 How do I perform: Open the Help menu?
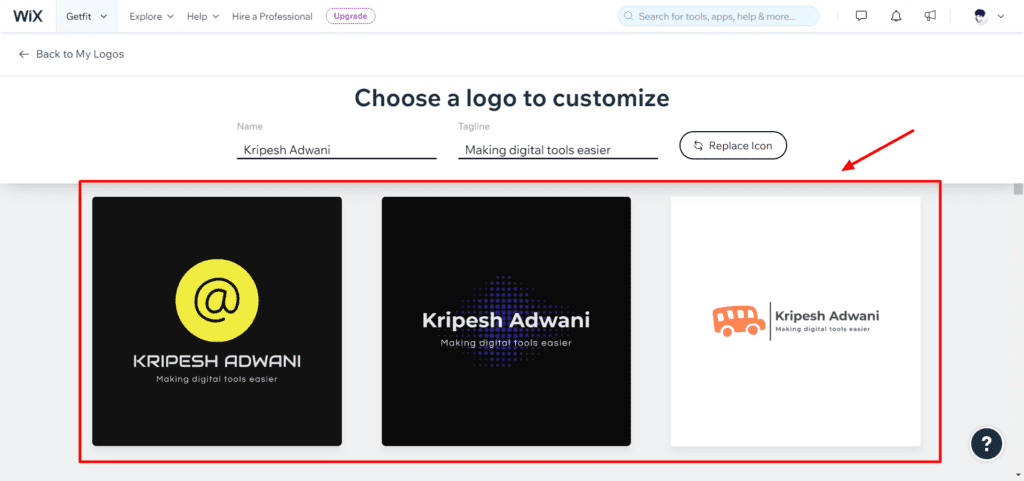pyautogui.click(x=203, y=16)
